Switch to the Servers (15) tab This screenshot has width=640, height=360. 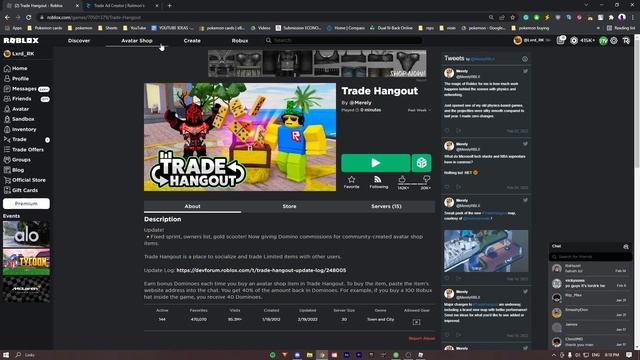(x=386, y=207)
